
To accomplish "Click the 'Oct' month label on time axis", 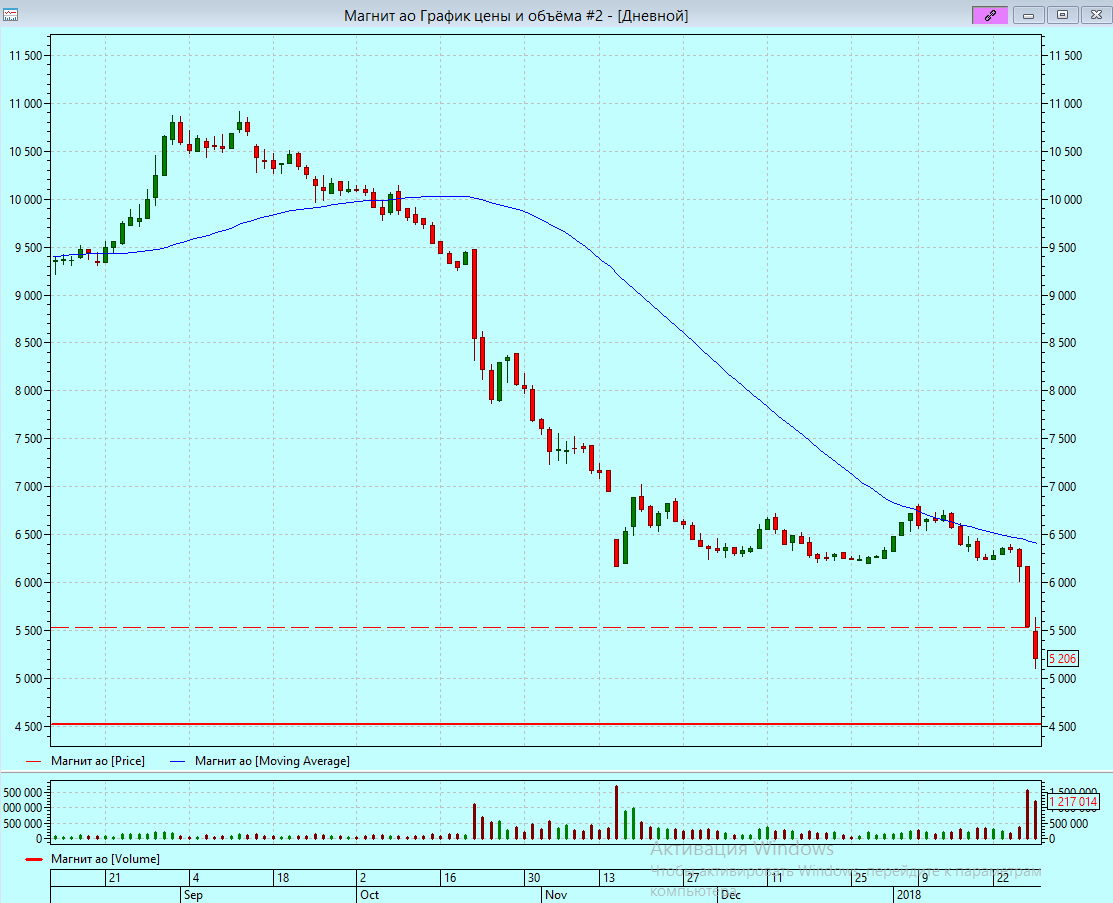I will click(369, 895).
